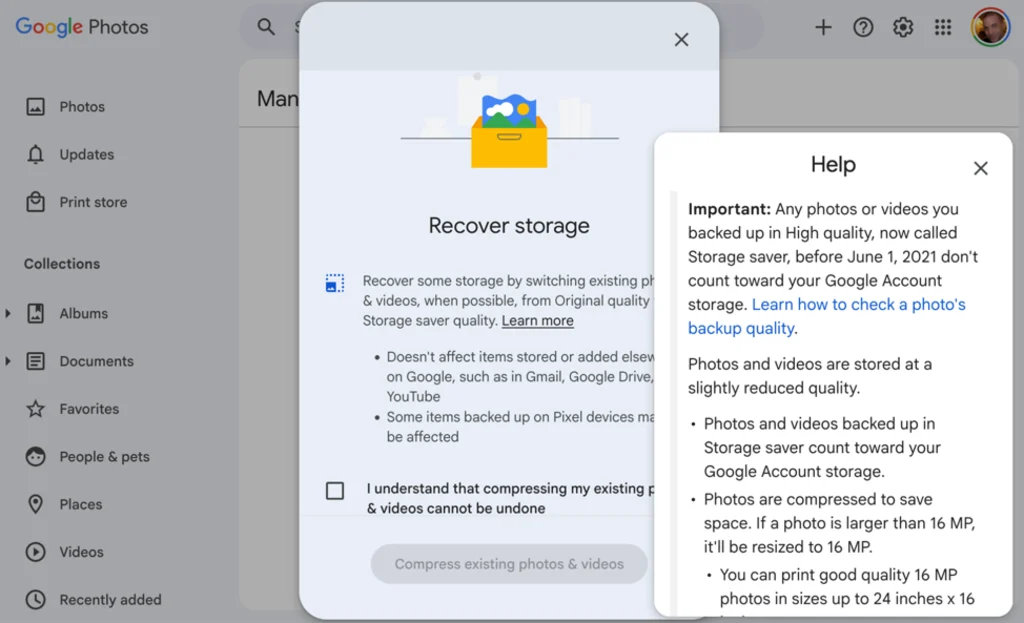Close the Recover storage dialog
This screenshot has width=1024, height=623.
[x=681, y=39]
